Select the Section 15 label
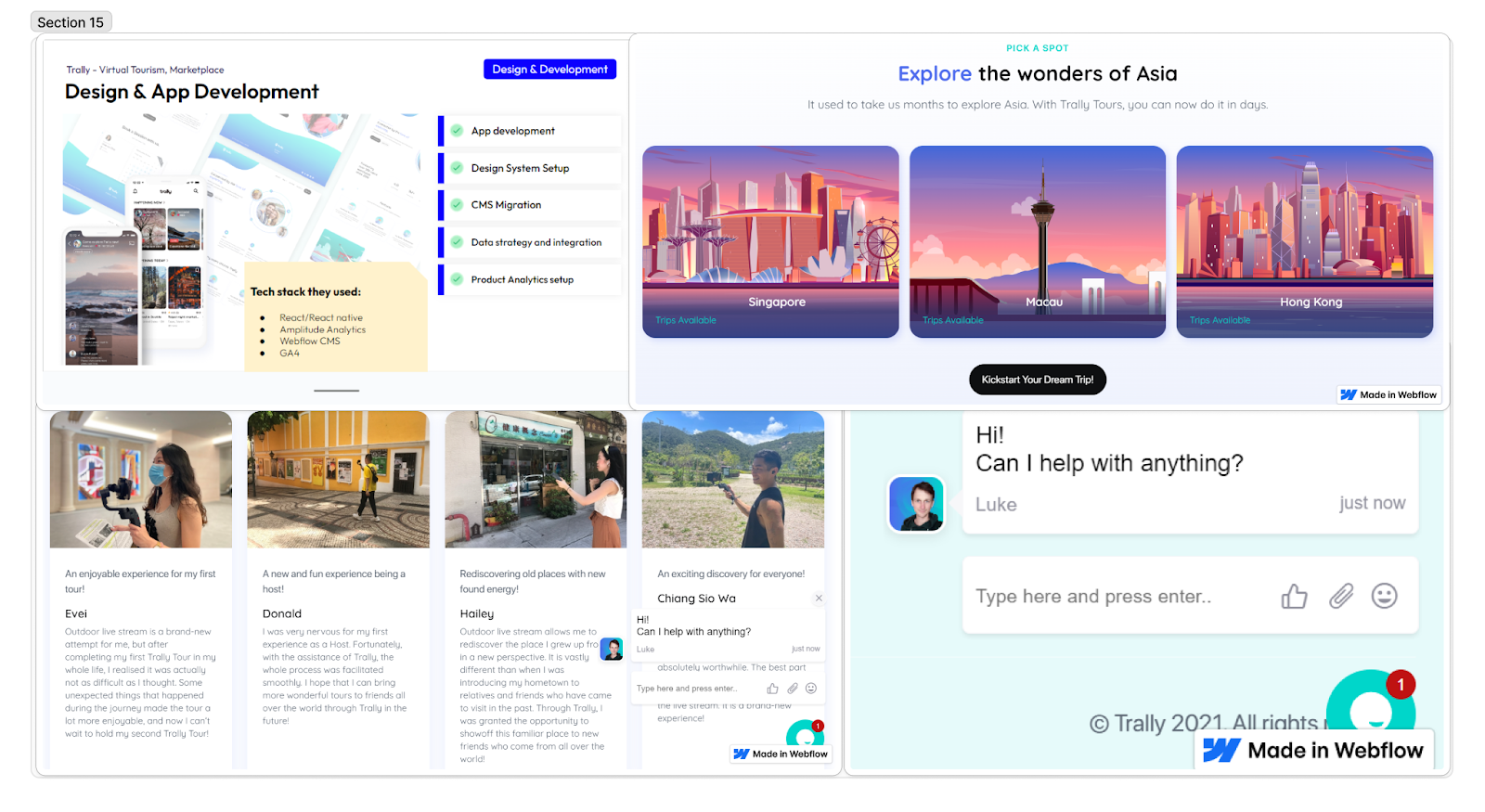Viewport: 1485px width, 812px height. click(x=71, y=22)
